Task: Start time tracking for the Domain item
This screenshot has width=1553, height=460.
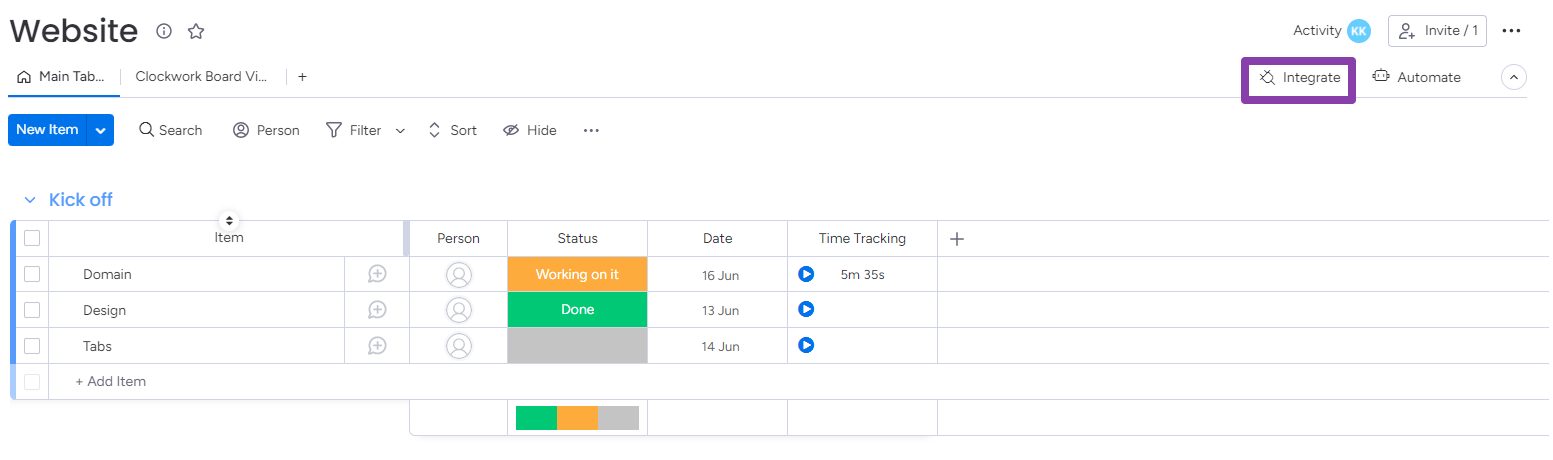Action: (x=806, y=274)
